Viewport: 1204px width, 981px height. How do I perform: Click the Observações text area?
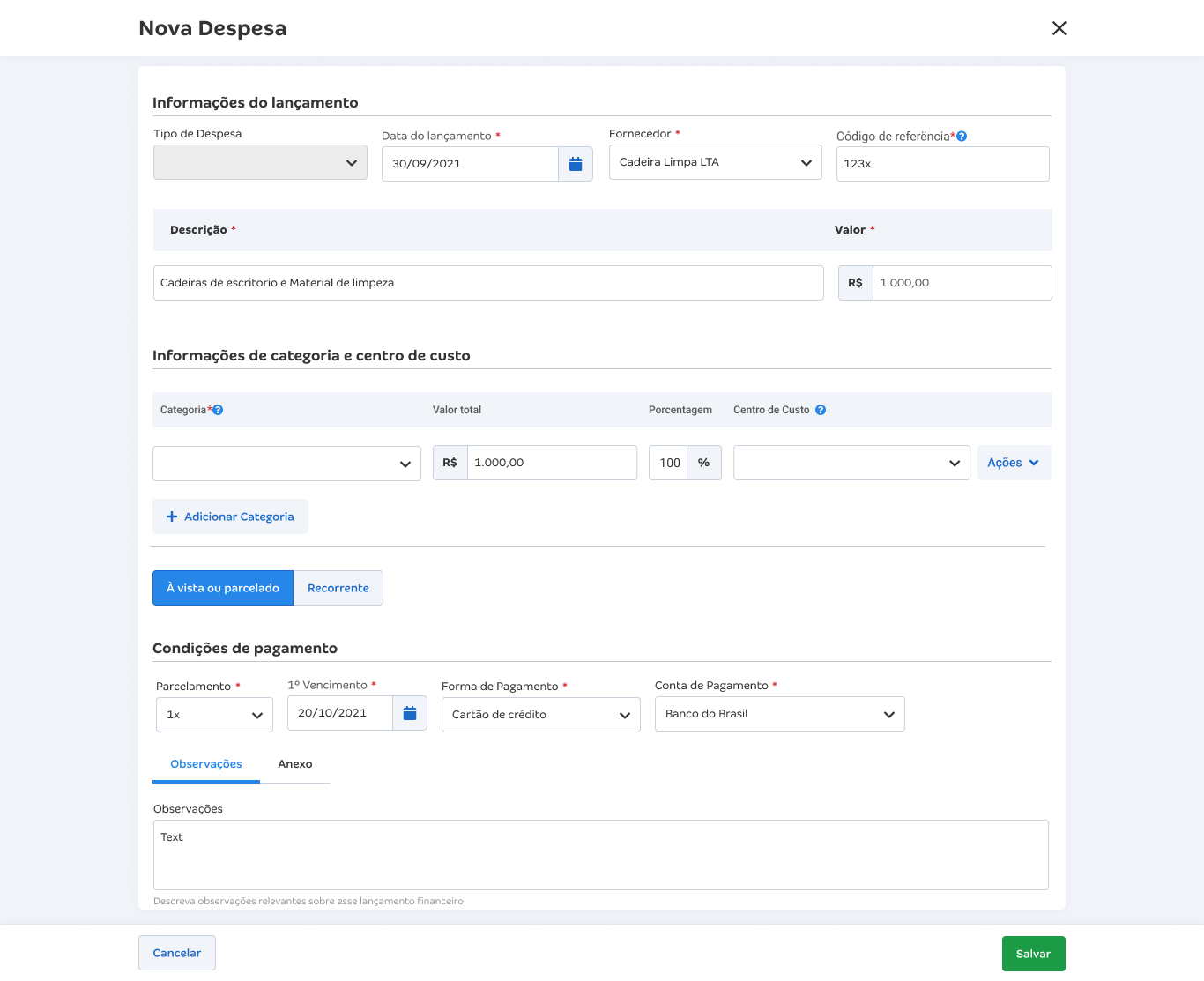[601, 855]
